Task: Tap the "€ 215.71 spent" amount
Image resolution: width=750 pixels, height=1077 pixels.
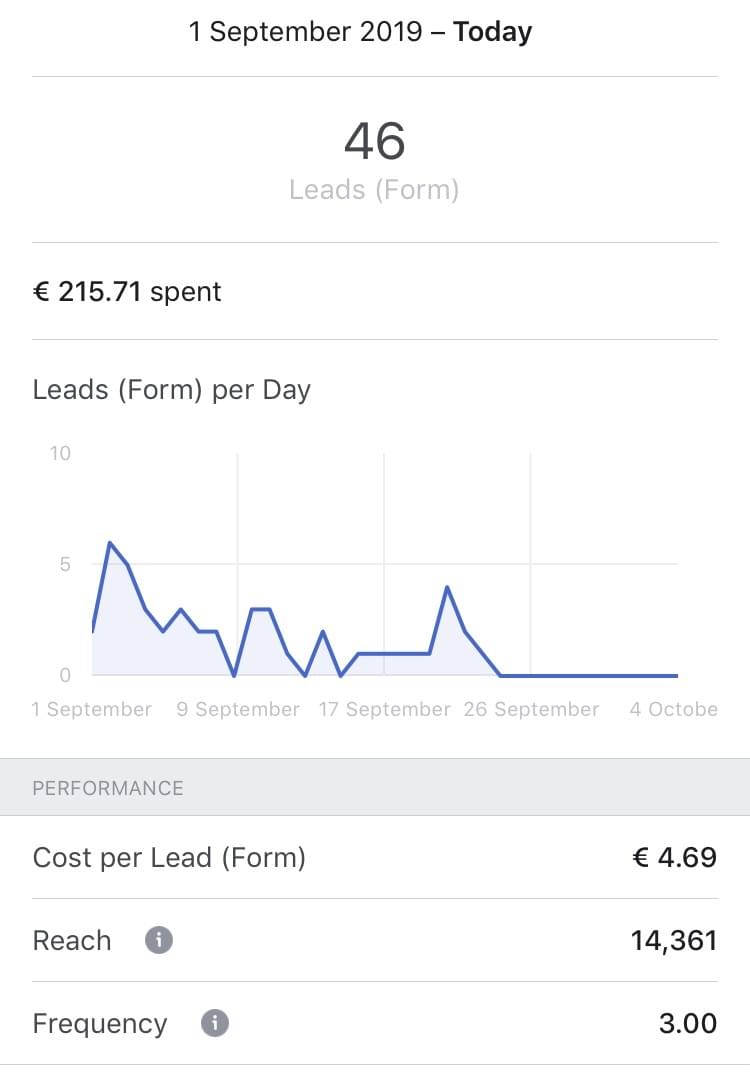Action: [127, 292]
